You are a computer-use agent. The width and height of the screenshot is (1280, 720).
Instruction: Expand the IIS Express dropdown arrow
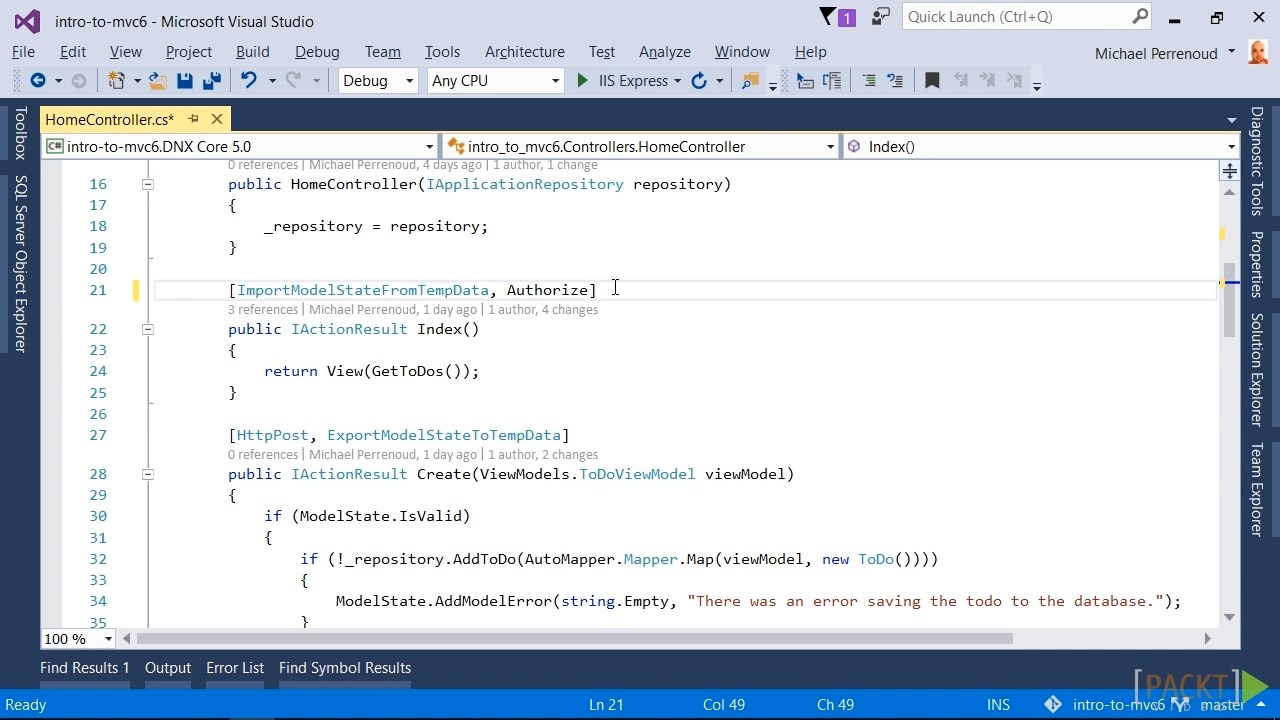click(x=677, y=81)
